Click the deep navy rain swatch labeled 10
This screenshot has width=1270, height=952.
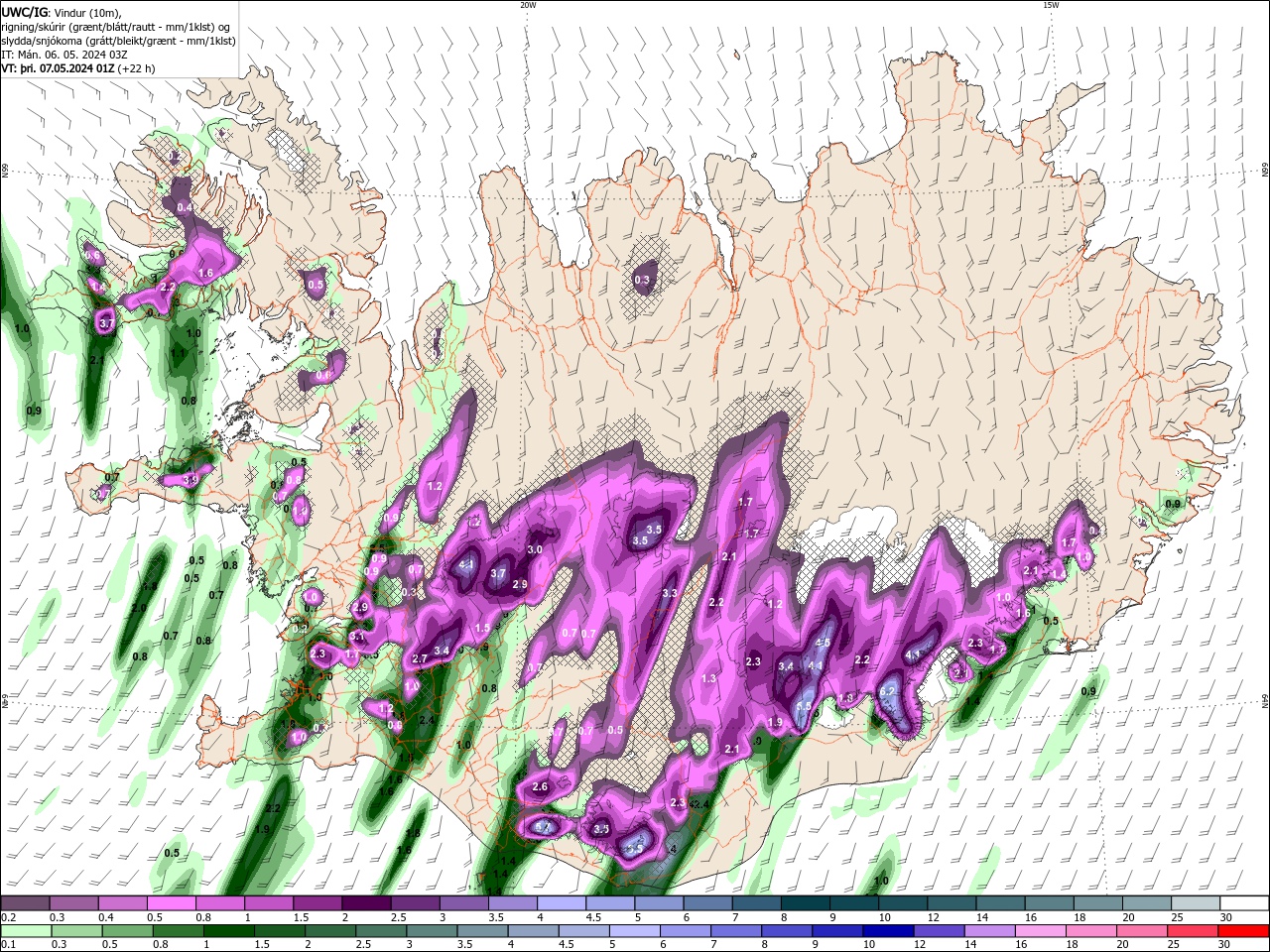(x=887, y=931)
